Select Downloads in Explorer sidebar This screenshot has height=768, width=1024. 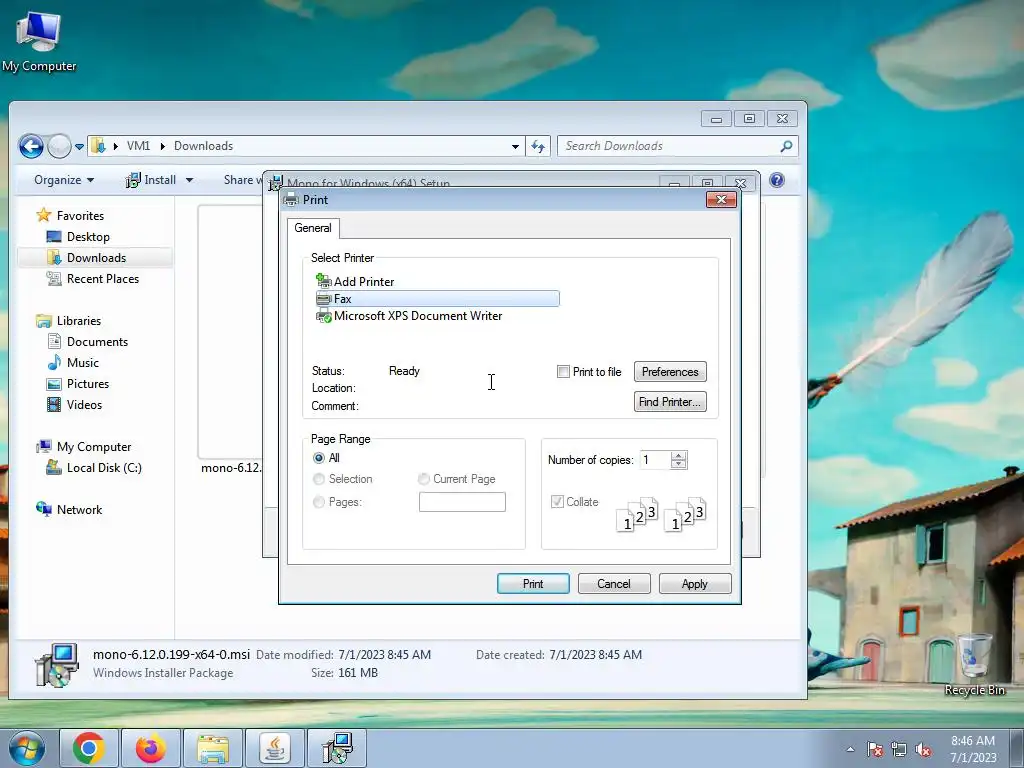click(x=95, y=258)
